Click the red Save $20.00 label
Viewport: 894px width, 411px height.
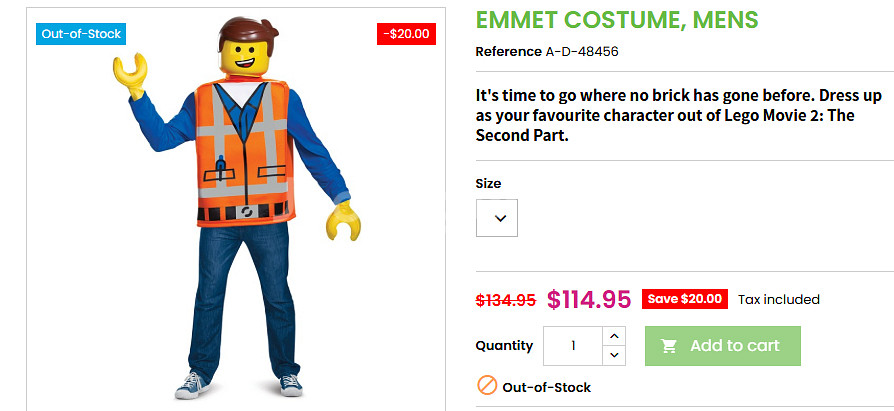[x=684, y=299]
